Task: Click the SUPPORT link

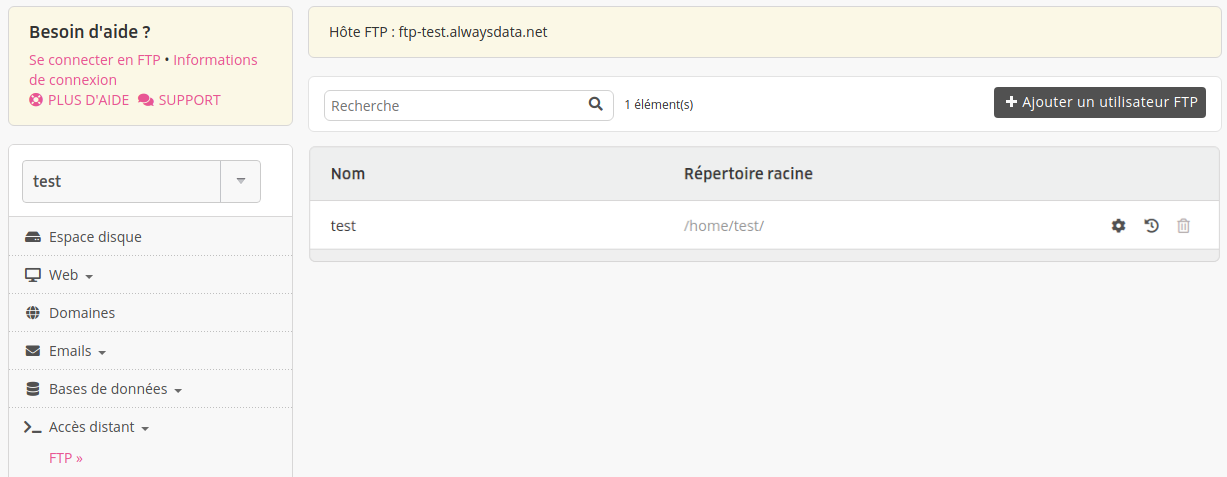Action: click(x=189, y=100)
